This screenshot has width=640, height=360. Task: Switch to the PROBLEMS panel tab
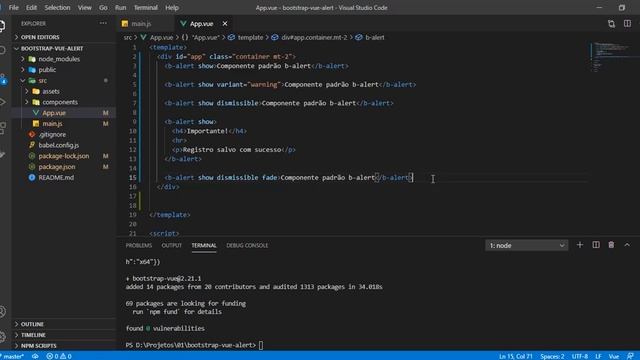(139, 245)
